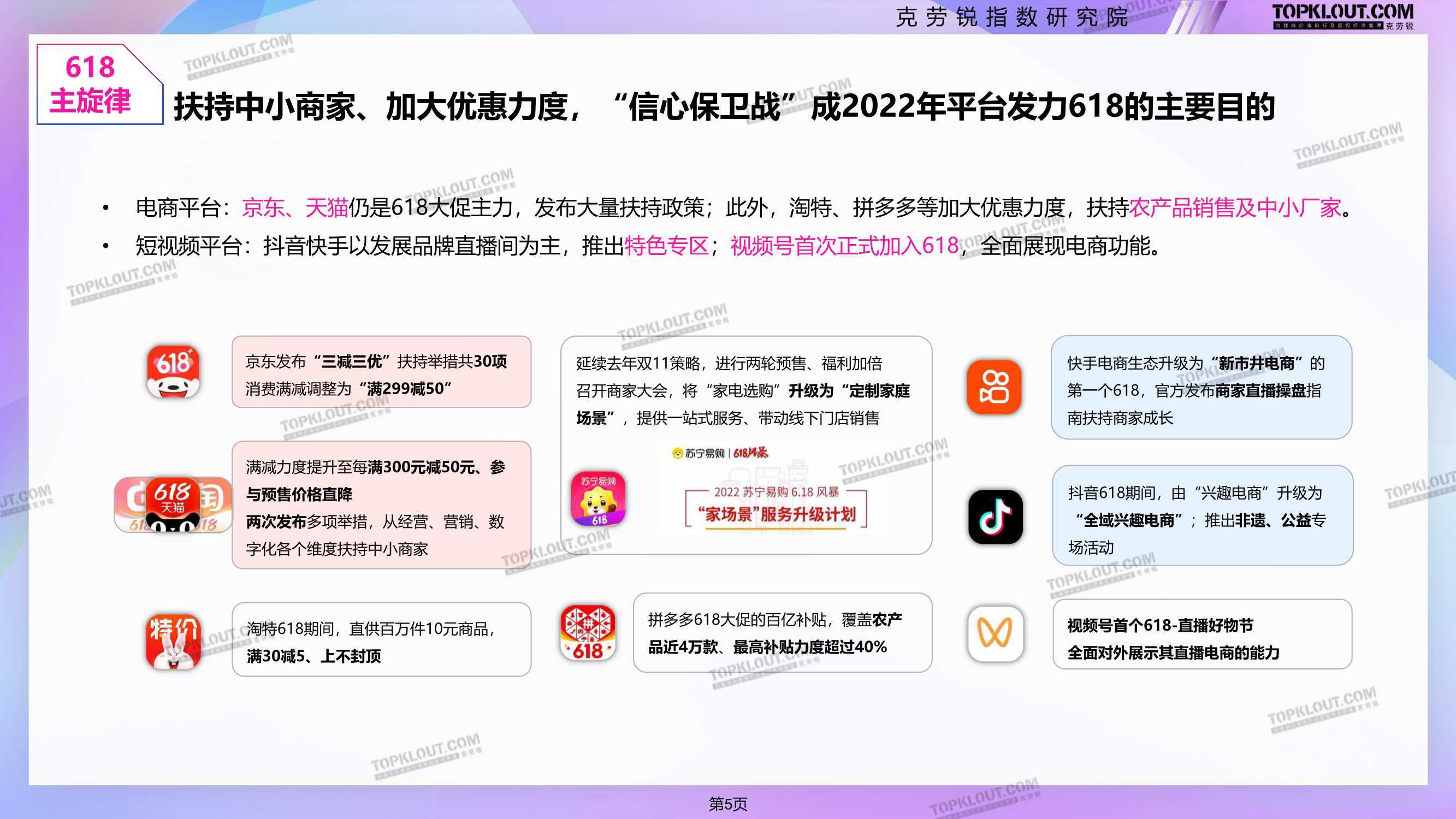Click the pink text 视频号首次正式加入618
1456x819 pixels.
(844, 246)
